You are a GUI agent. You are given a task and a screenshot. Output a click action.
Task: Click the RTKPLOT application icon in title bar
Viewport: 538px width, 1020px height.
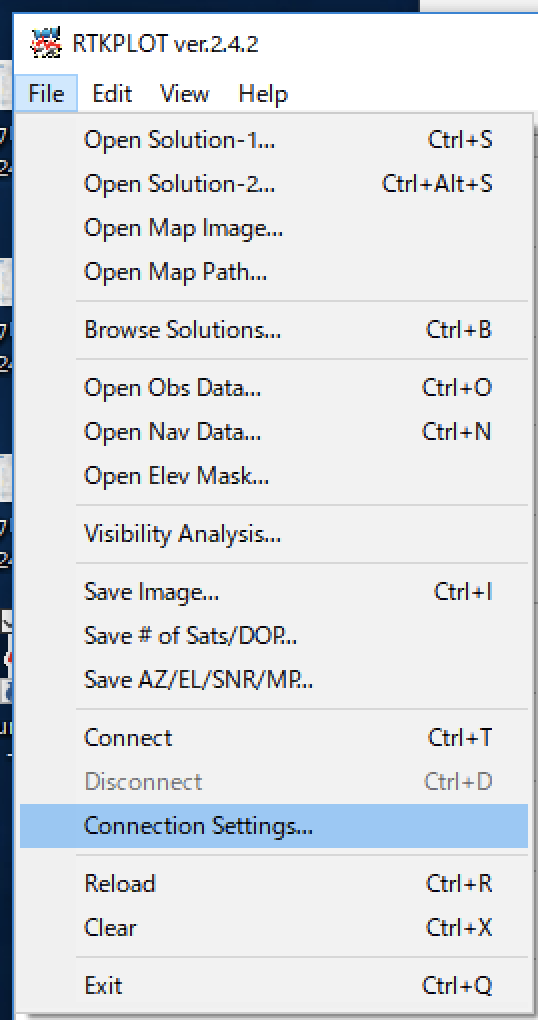46,43
